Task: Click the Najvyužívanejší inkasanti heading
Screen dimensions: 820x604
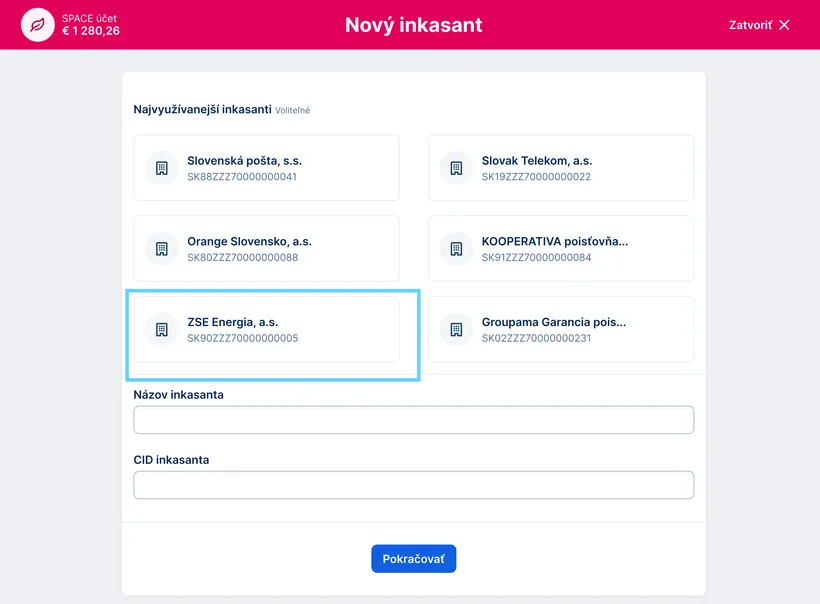Action: pos(202,109)
